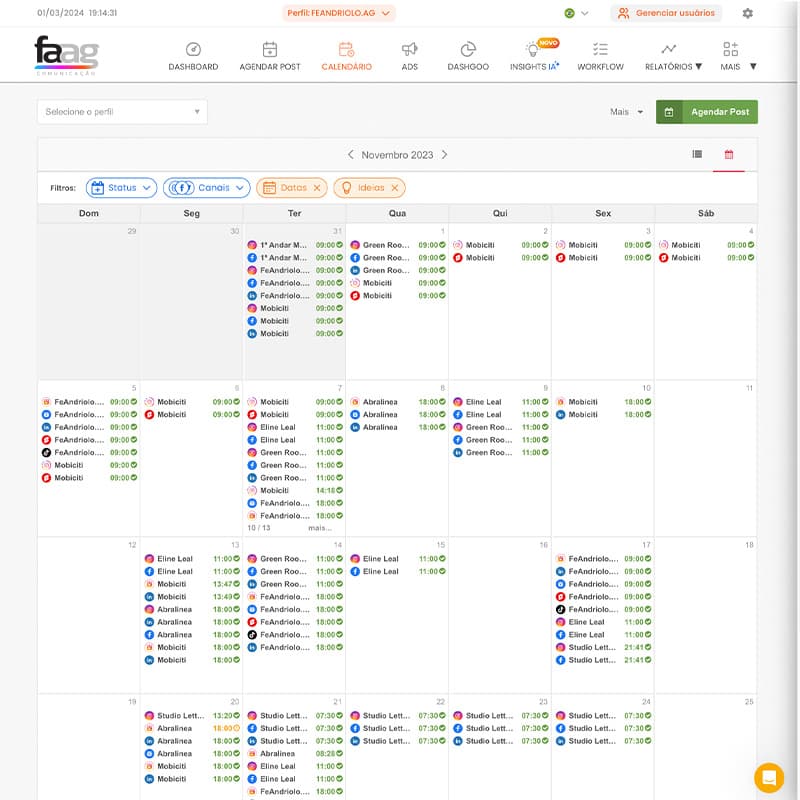Open Studio Lett... 13:20 post on day 20
The image size is (800, 800).
coord(192,716)
